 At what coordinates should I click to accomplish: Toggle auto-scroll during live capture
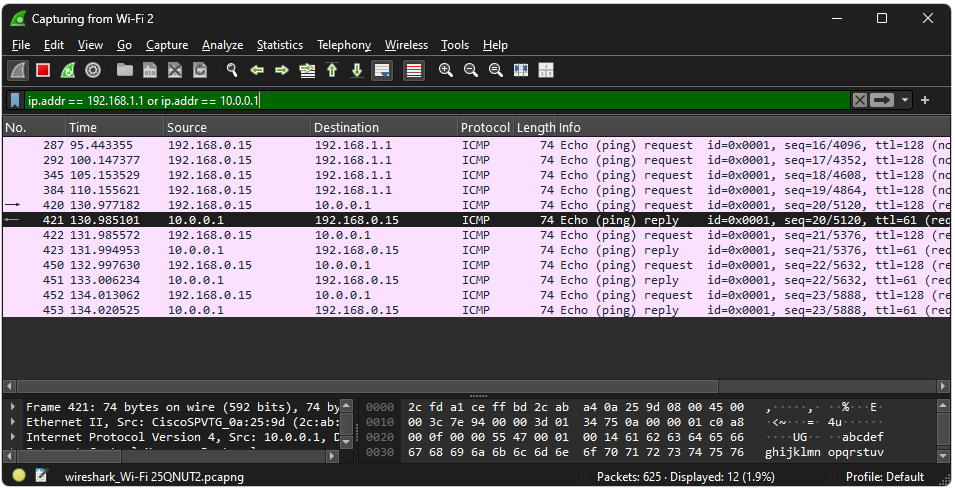tap(381, 70)
